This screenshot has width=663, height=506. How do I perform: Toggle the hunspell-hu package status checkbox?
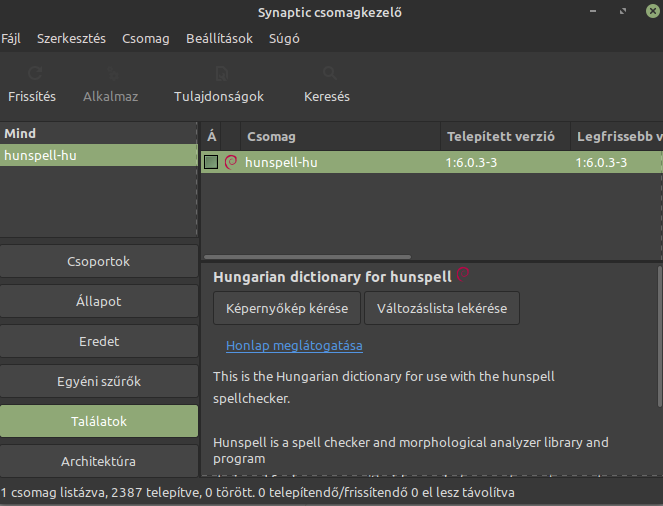click(x=211, y=162)
